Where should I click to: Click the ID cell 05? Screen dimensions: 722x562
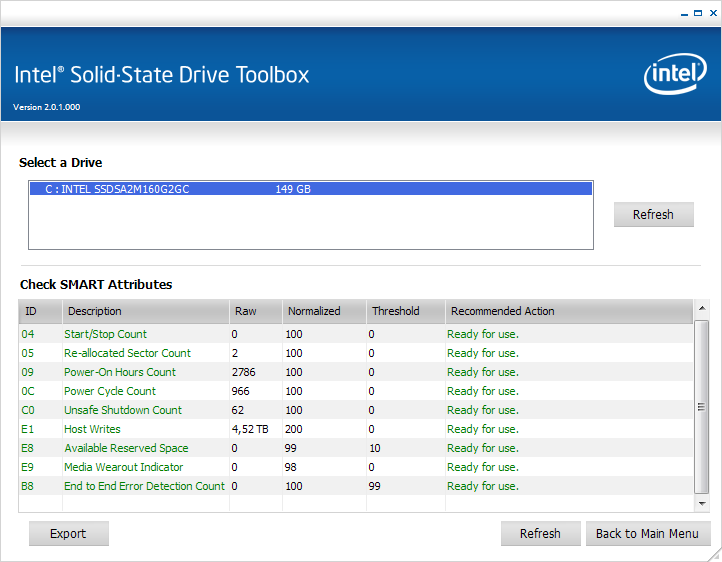(x=28, y=353)
